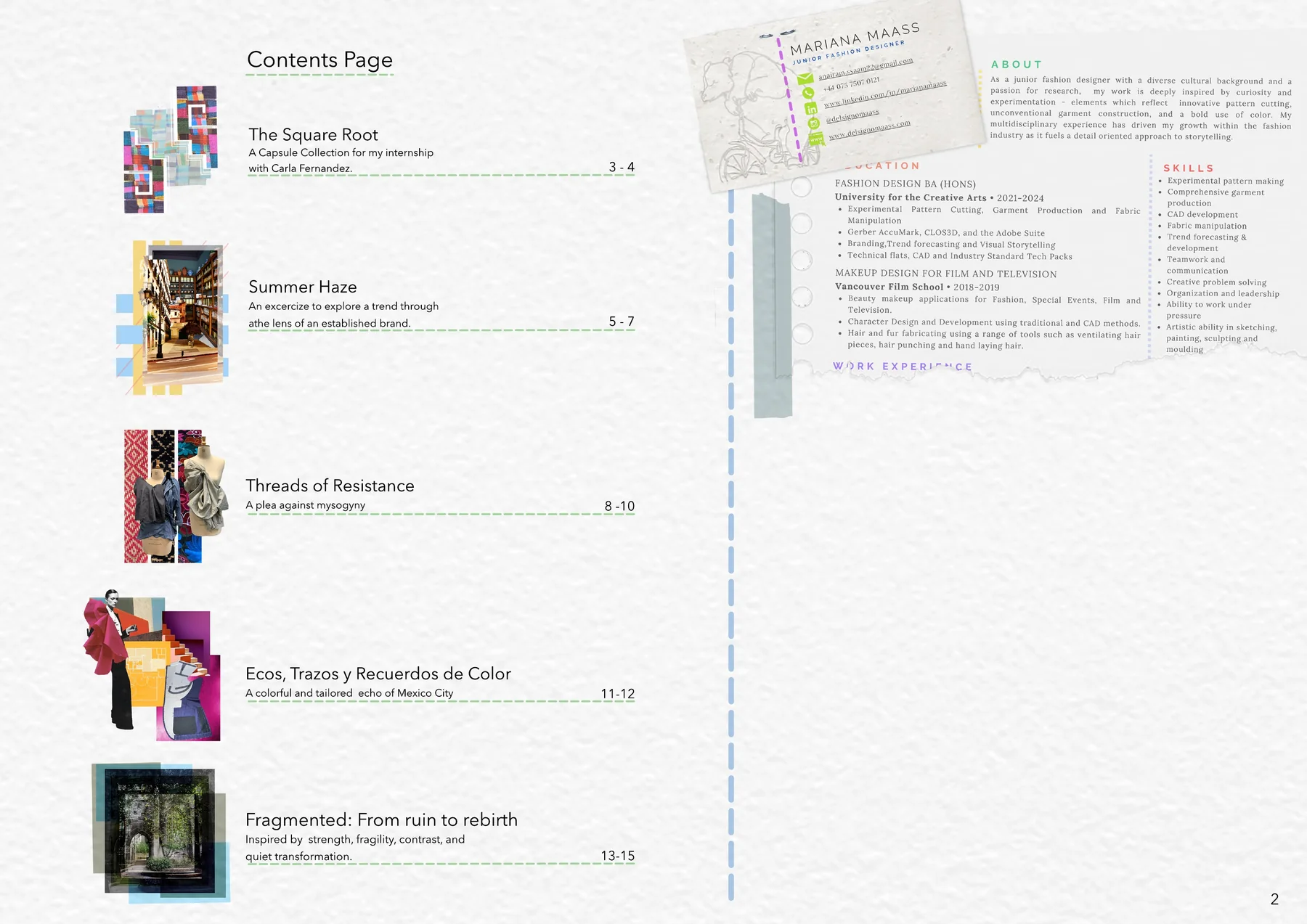Select the Ecos, Trazos y Recuerdos collage thumbnail
The width and height of the screenshot is (1307, 924).
pos(151,665)
